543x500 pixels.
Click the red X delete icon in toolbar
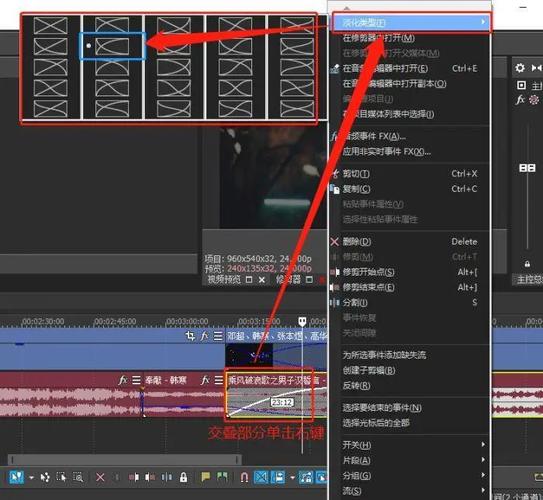(x=100, y=478)
